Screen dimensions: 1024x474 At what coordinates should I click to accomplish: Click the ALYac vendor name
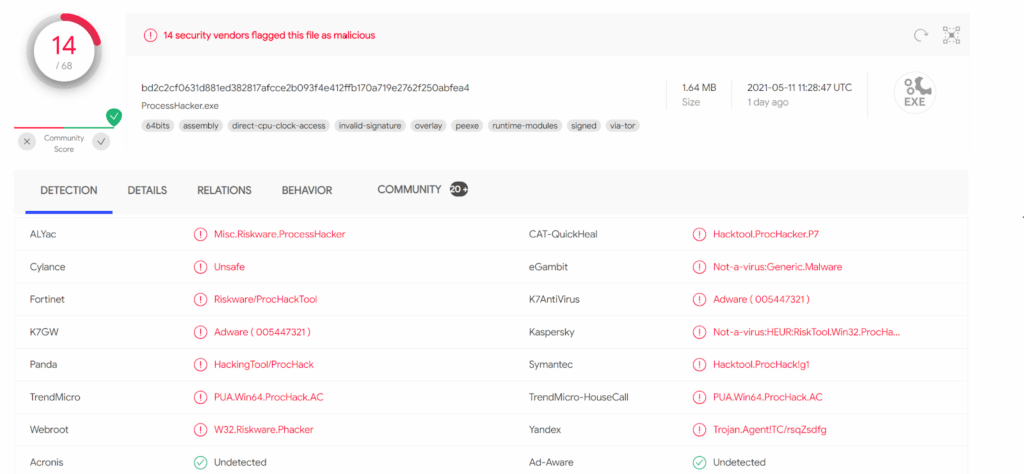click(x=42, y=234)
